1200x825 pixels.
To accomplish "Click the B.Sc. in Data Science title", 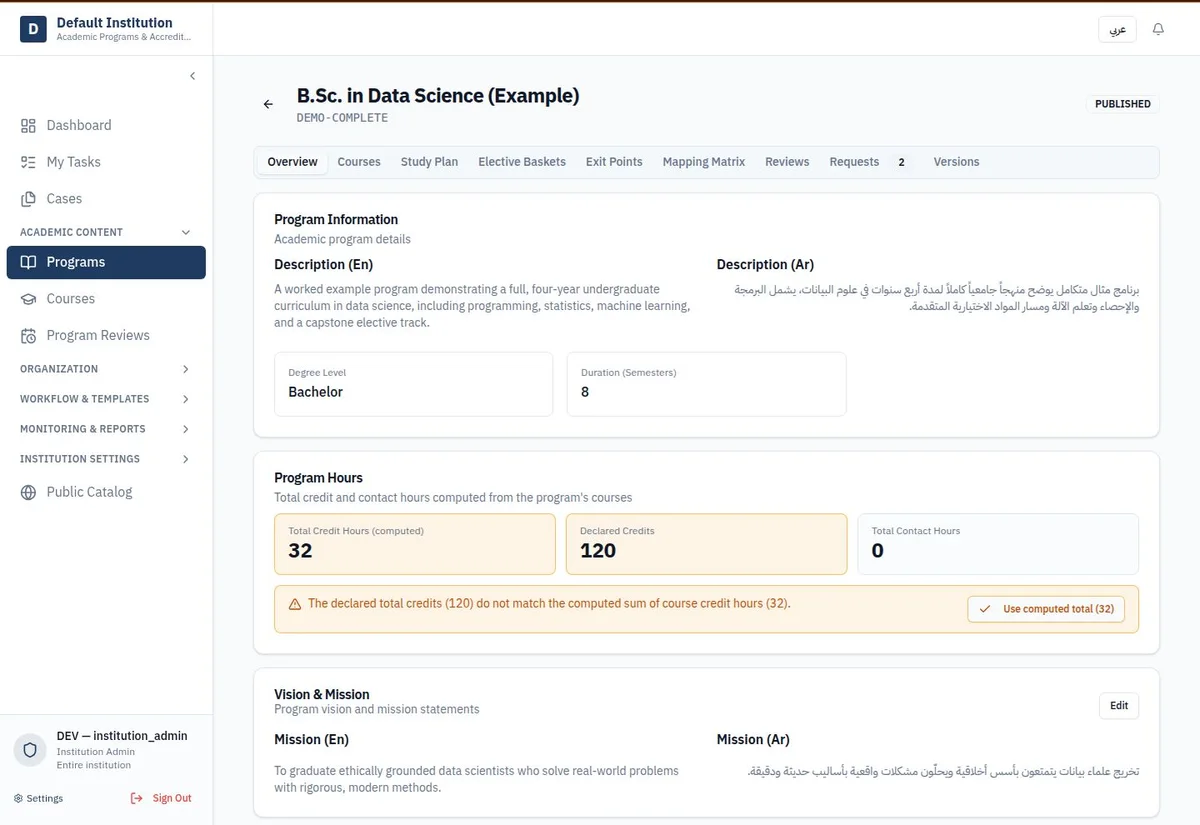I will pos(438,96).
